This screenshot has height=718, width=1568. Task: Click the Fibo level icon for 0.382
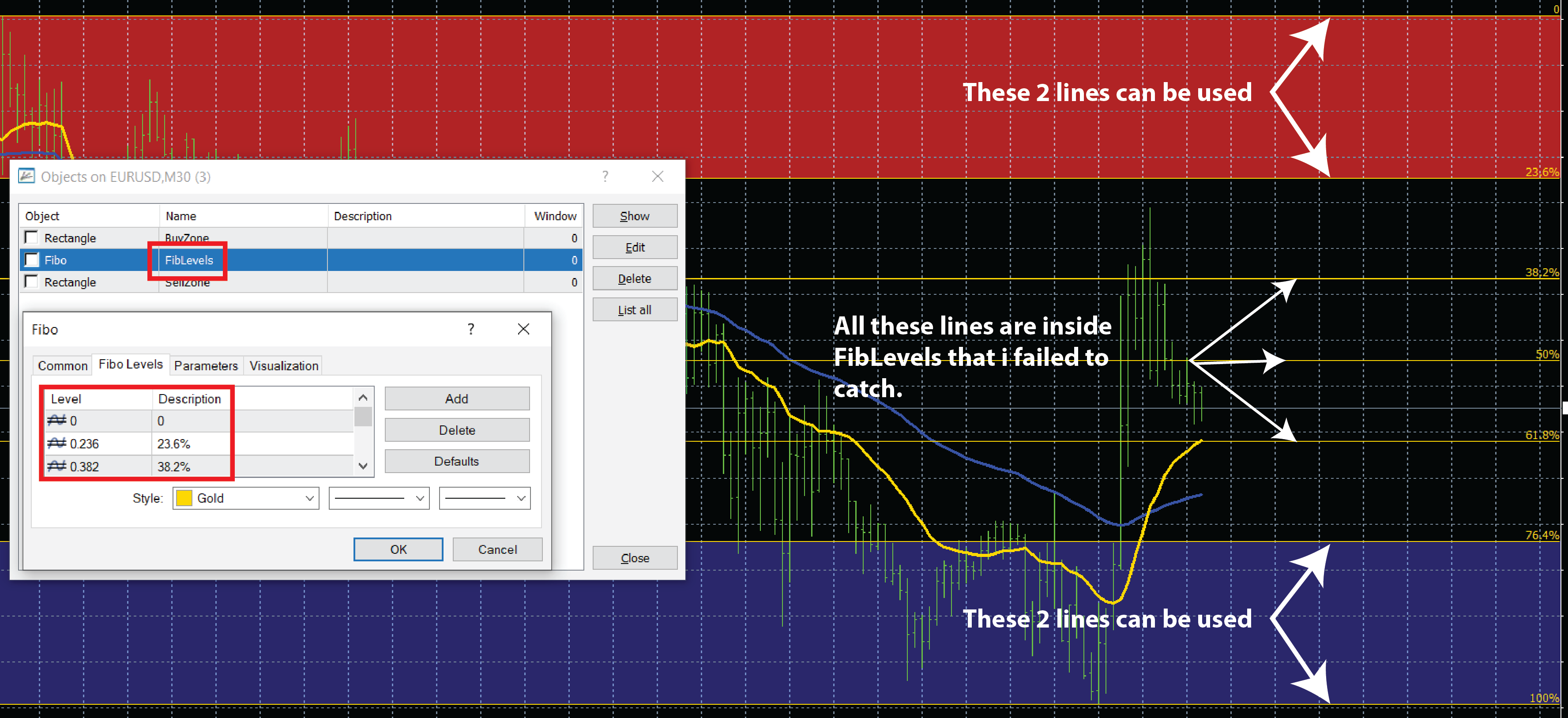[56, 467]
